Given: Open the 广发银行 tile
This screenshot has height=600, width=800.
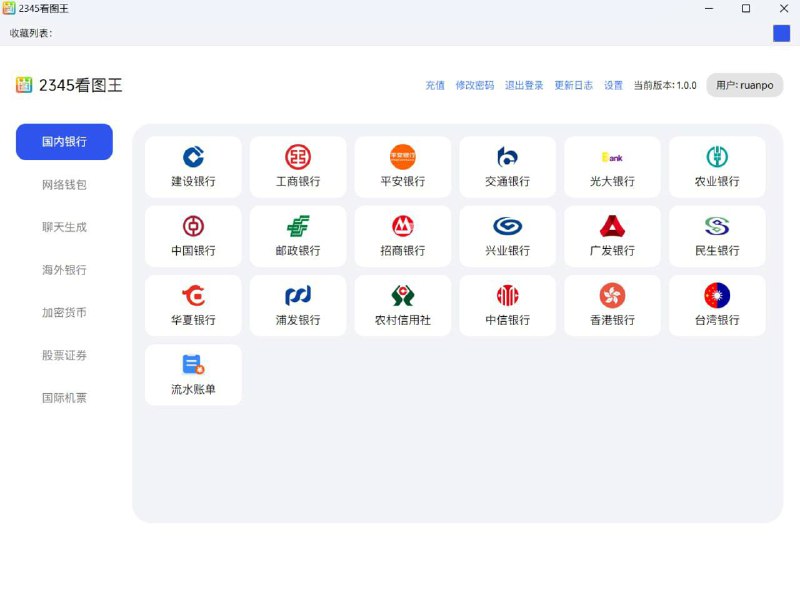Looking at the screenshot, I should pyautogui.click(x=612, y=236).
